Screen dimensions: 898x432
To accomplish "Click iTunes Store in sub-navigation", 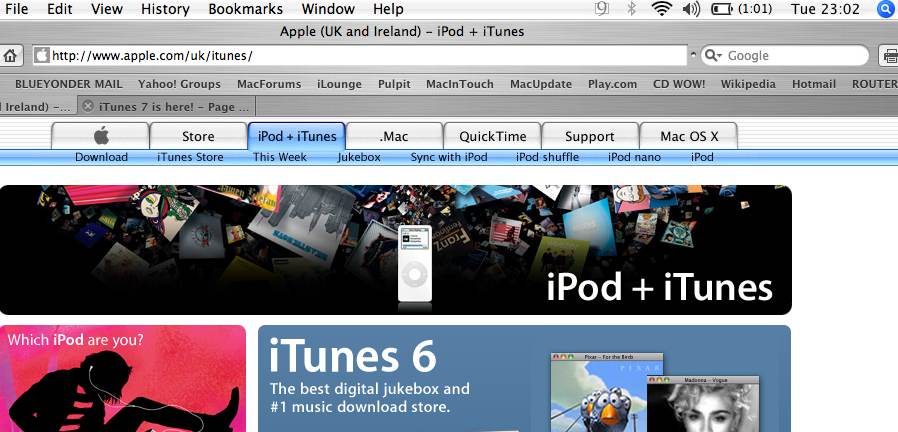I will pyautogui.click(x=190, y=157).
